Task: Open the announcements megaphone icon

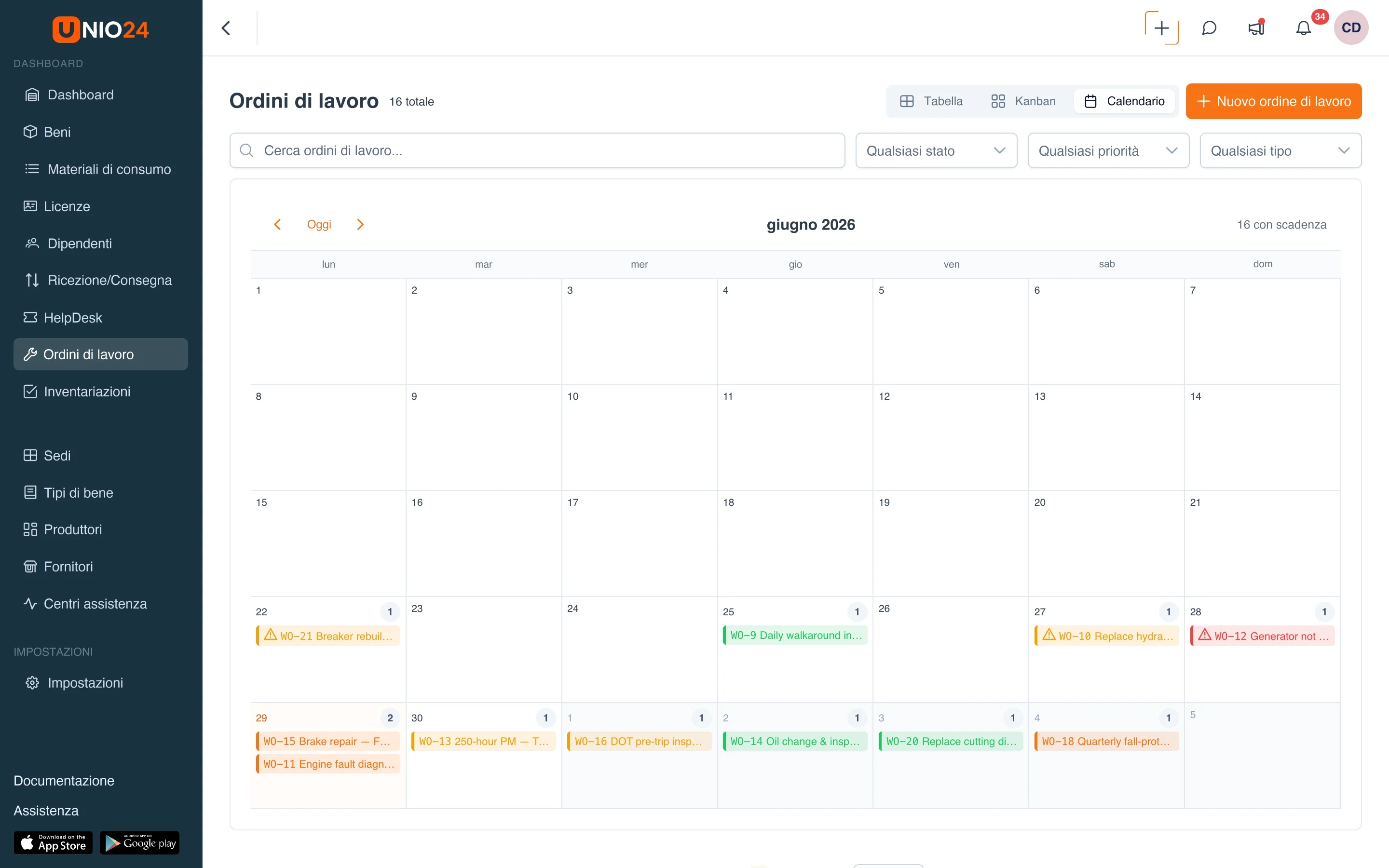Action: (x=1256, y=27)
